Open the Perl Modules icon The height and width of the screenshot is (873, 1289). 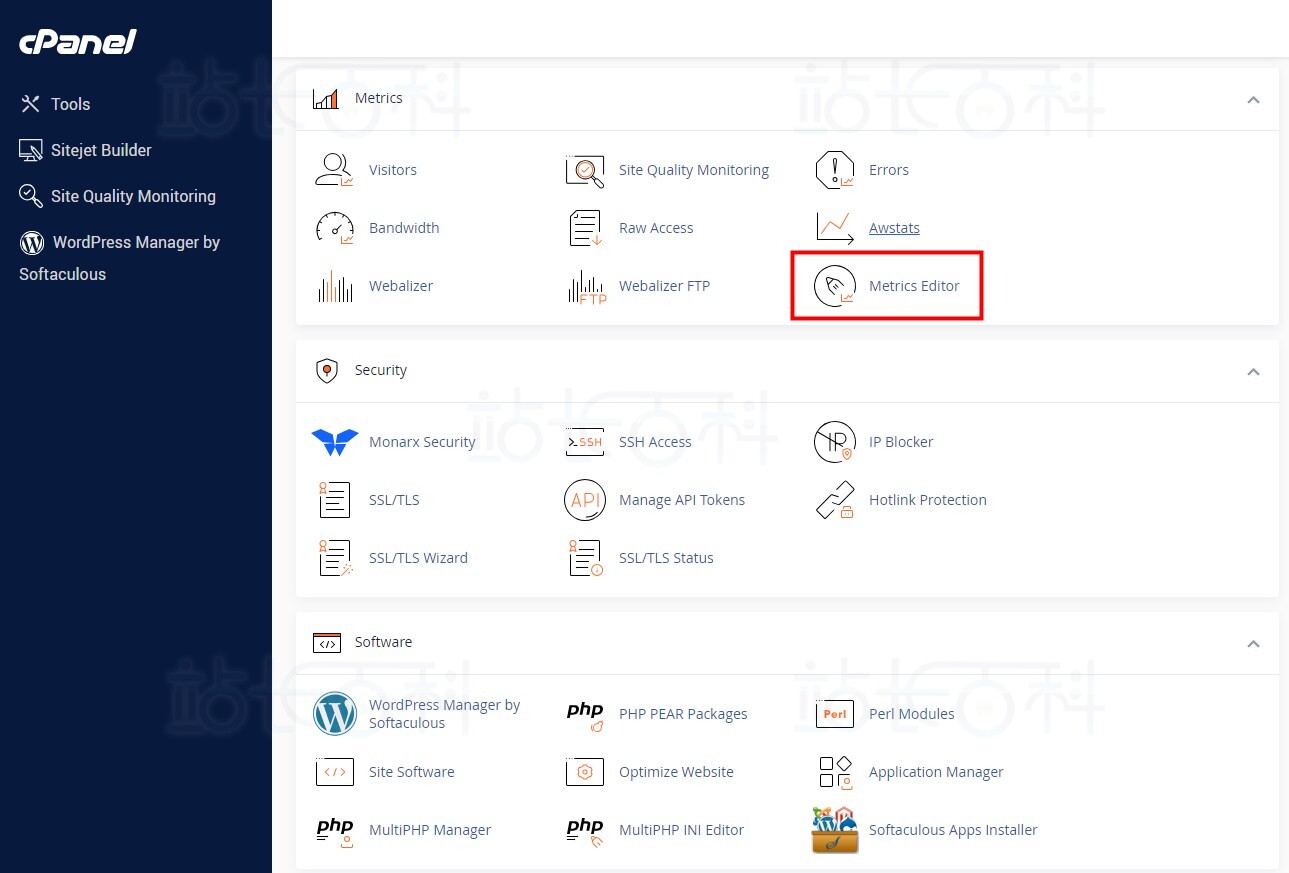tap(834, 714)
